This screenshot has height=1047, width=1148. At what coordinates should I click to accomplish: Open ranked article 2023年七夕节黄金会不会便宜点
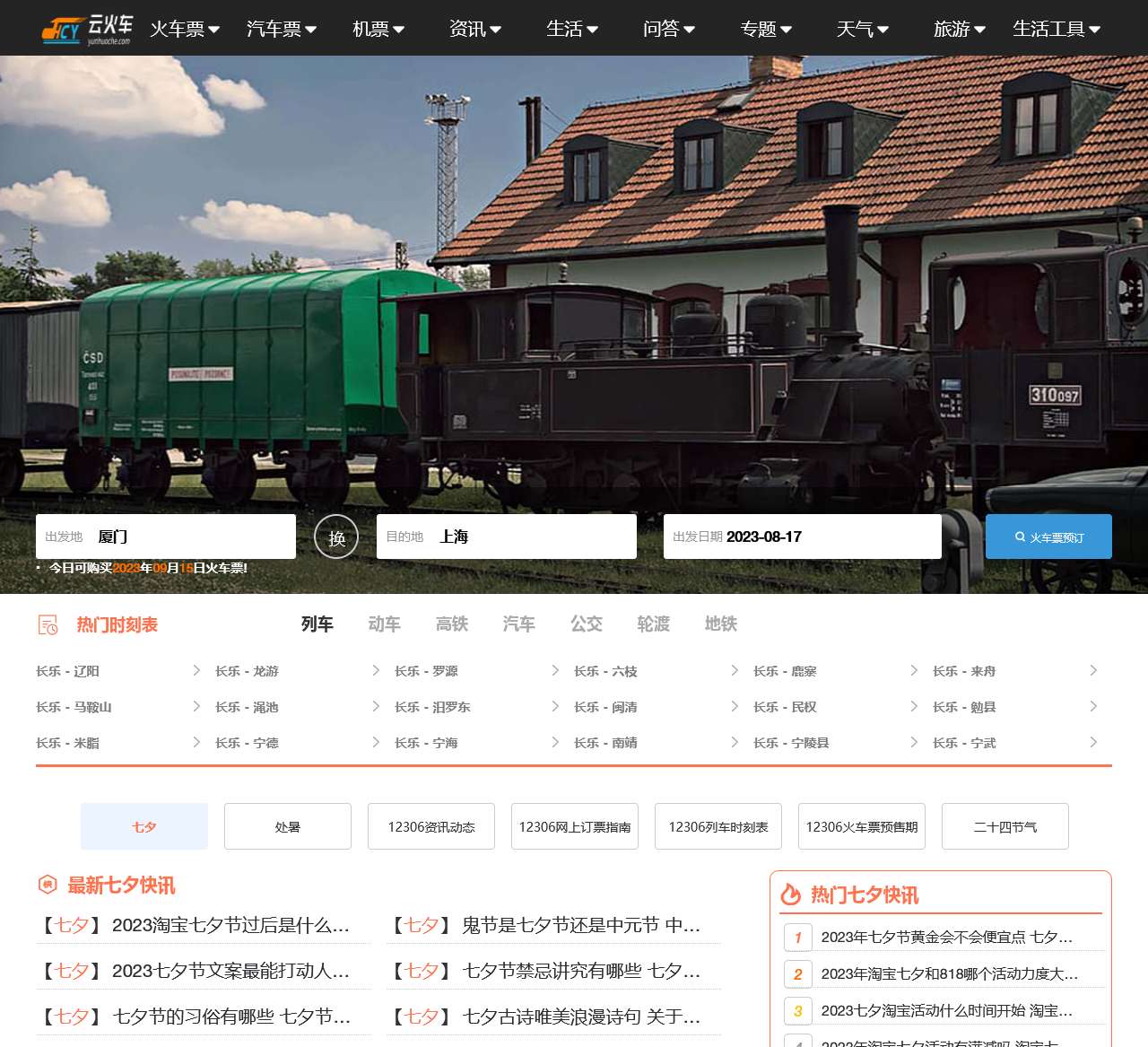pyautogui.click(x=947, y=937)
